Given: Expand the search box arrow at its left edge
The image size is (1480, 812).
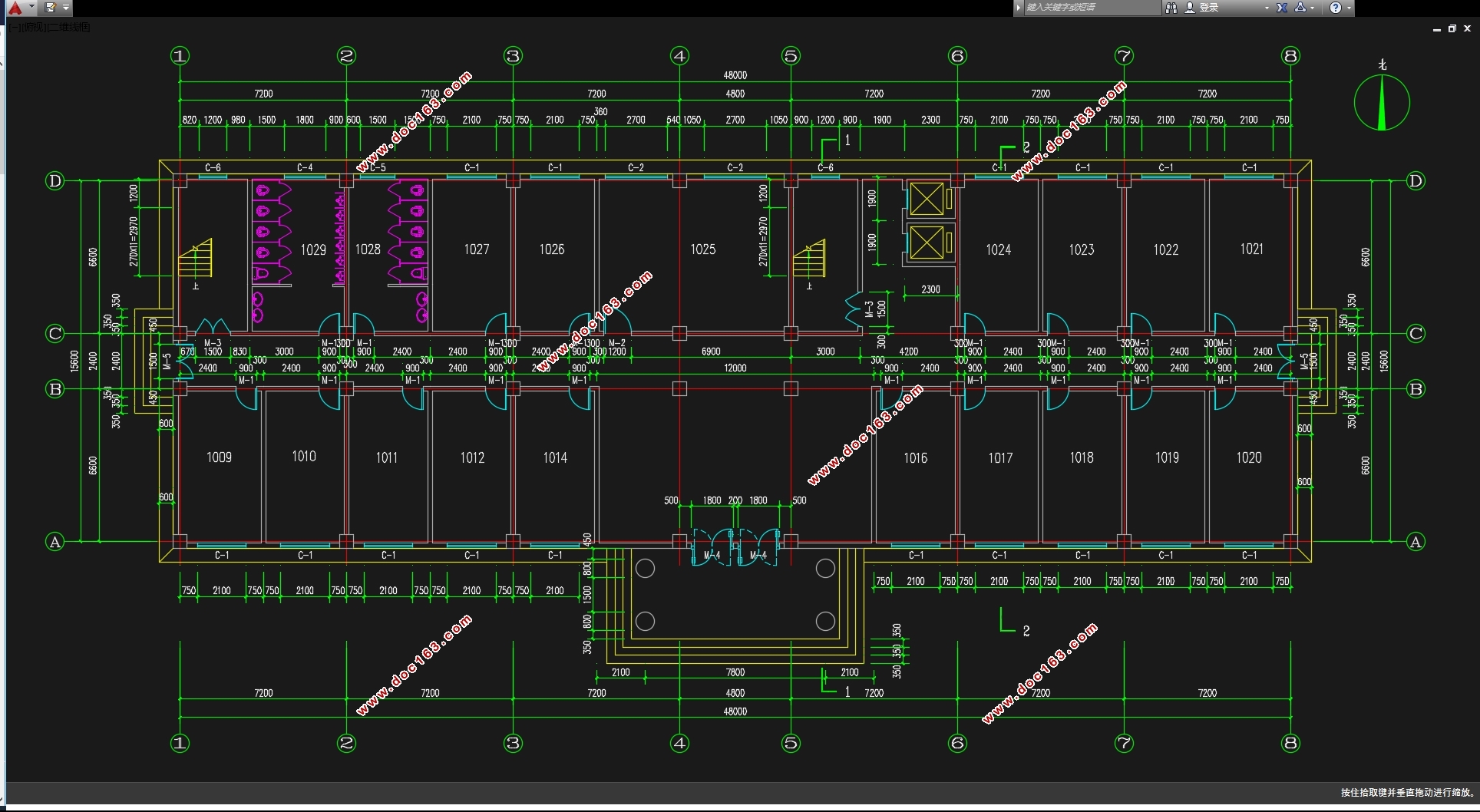Looking at the screenshot, I should point(1019,8).
